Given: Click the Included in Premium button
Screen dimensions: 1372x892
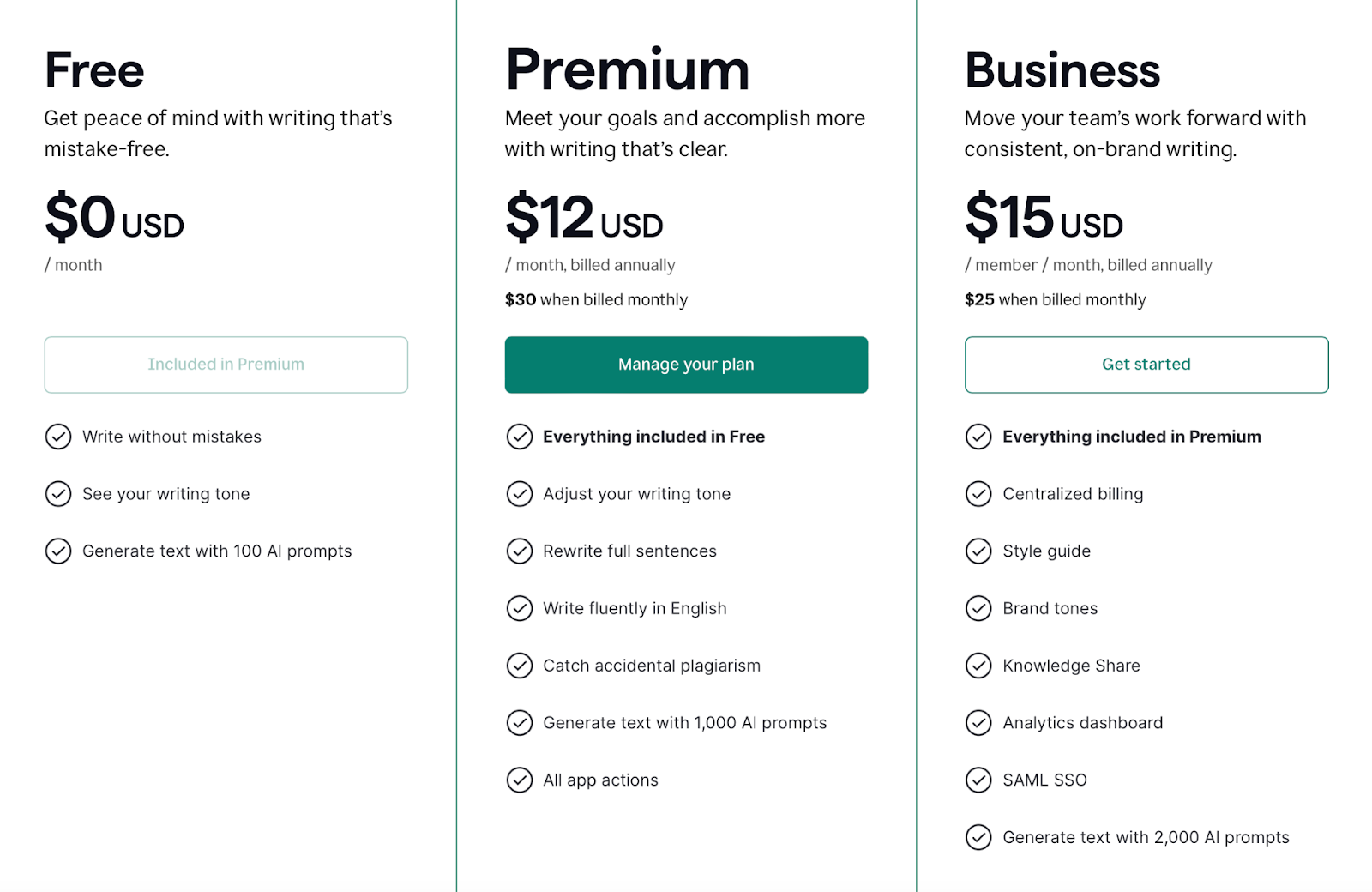Looking at the screenshot, I should (226, 365).
